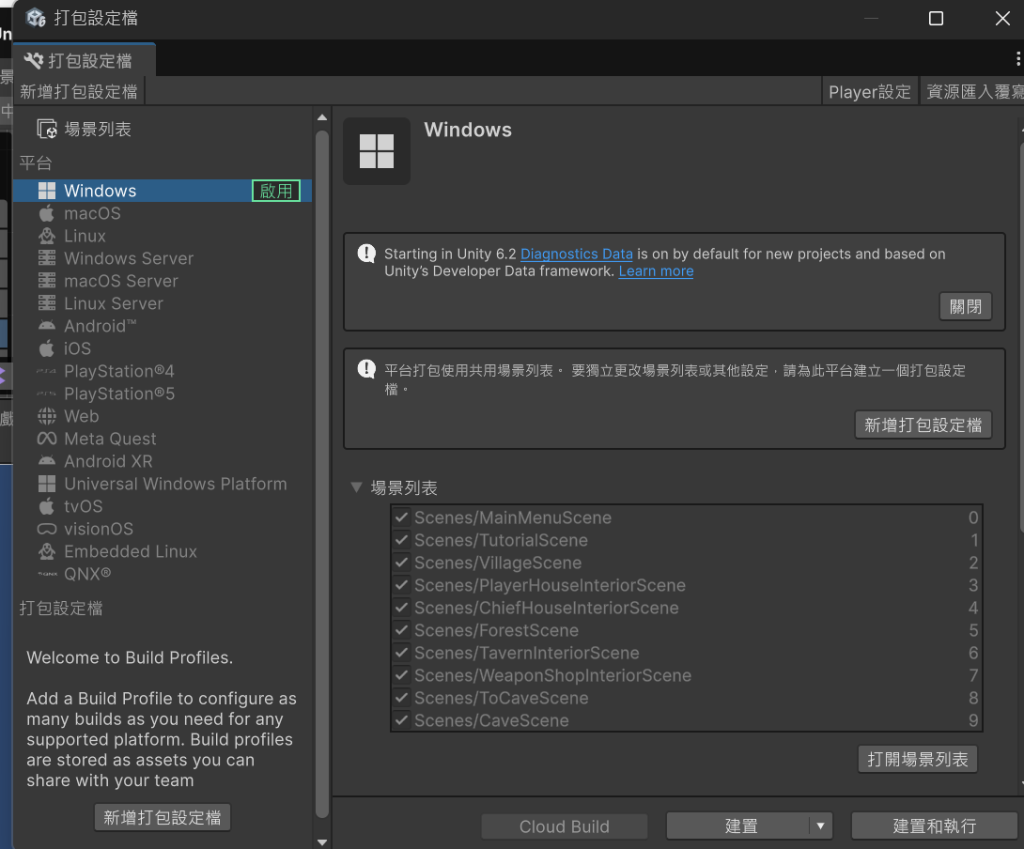Click the Windows Server icon
This screenshot has width=1024, height=849.
(x=46, y=259)
